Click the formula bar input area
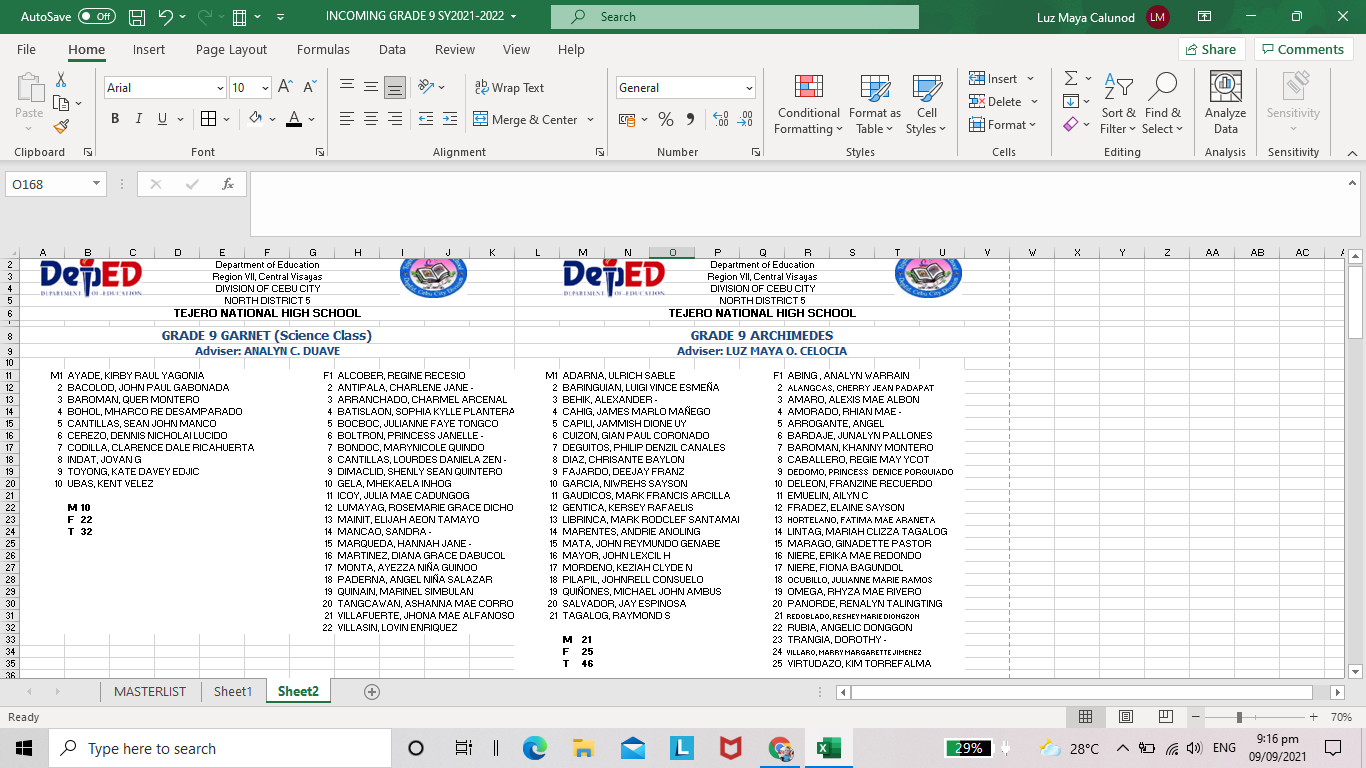The image size is (1366, 768). click(798, 204)
